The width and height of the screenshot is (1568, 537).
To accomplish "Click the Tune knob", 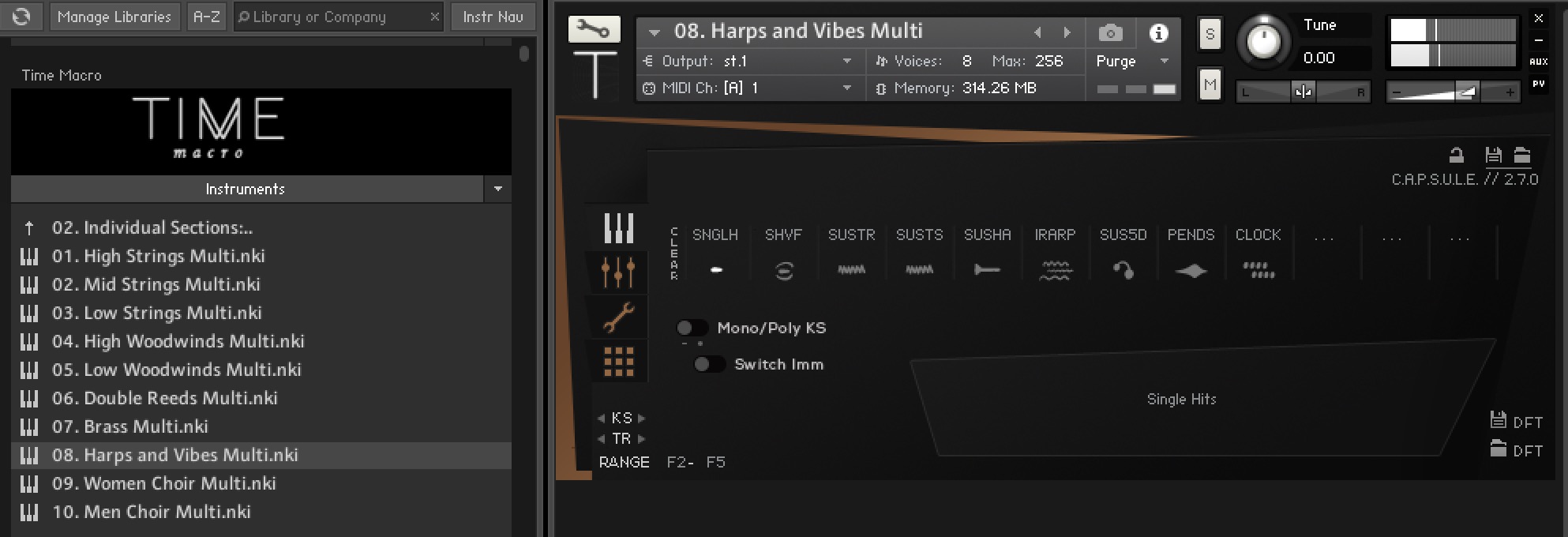I will point(1263,41).
